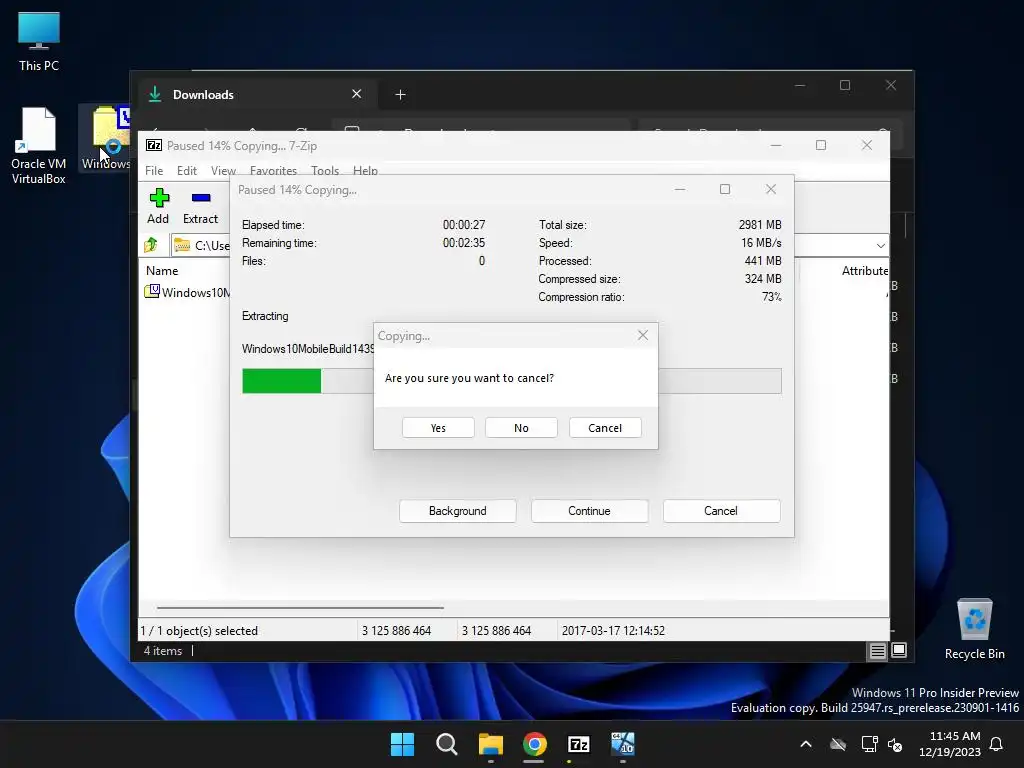Click the 7-Zip Add toolbar icon

coord(159,206)
